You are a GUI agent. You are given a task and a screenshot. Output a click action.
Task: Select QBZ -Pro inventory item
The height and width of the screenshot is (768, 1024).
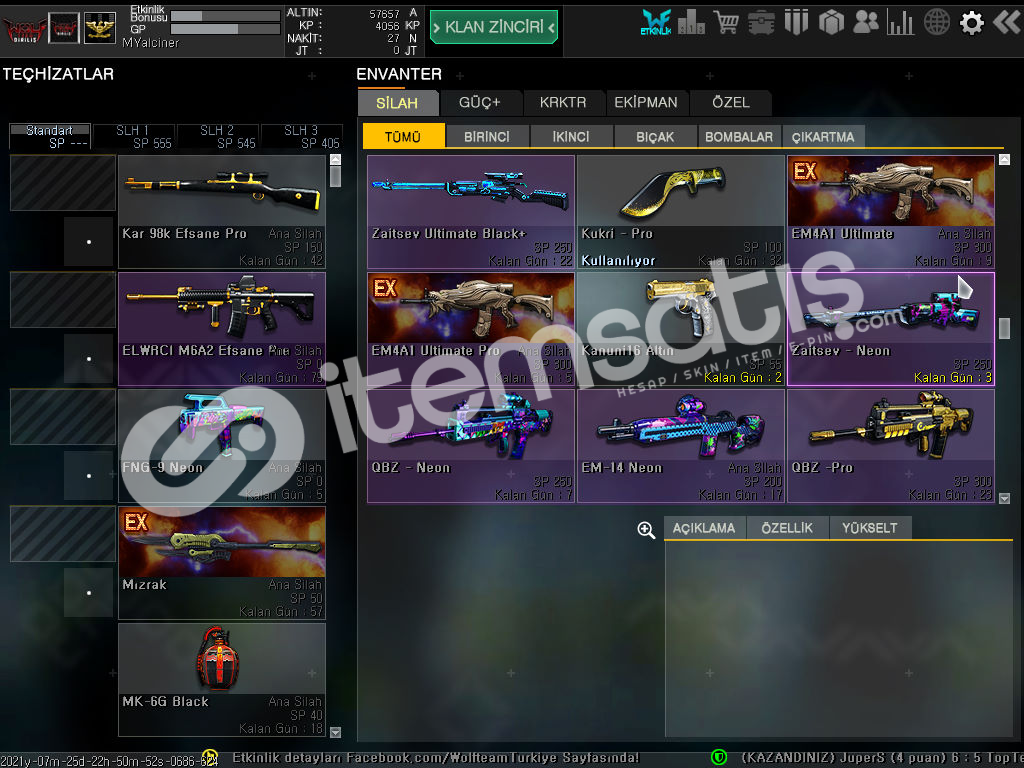tap(891, 445)
